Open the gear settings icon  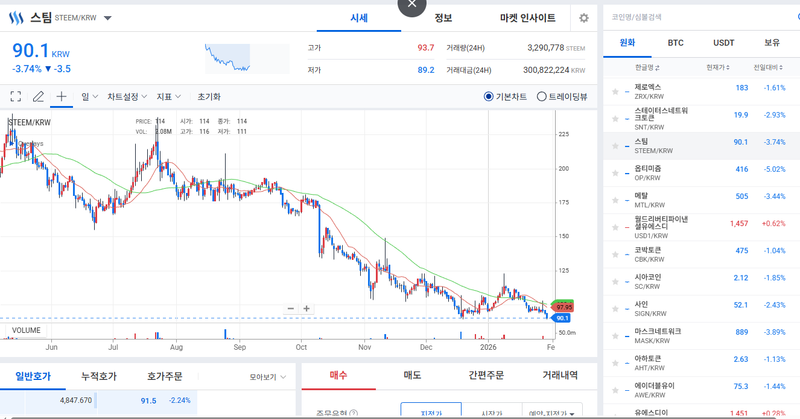coord(584,18)
